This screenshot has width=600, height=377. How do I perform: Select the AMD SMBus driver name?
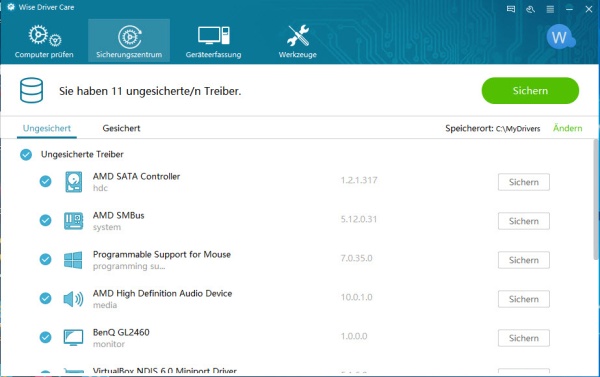119,215
